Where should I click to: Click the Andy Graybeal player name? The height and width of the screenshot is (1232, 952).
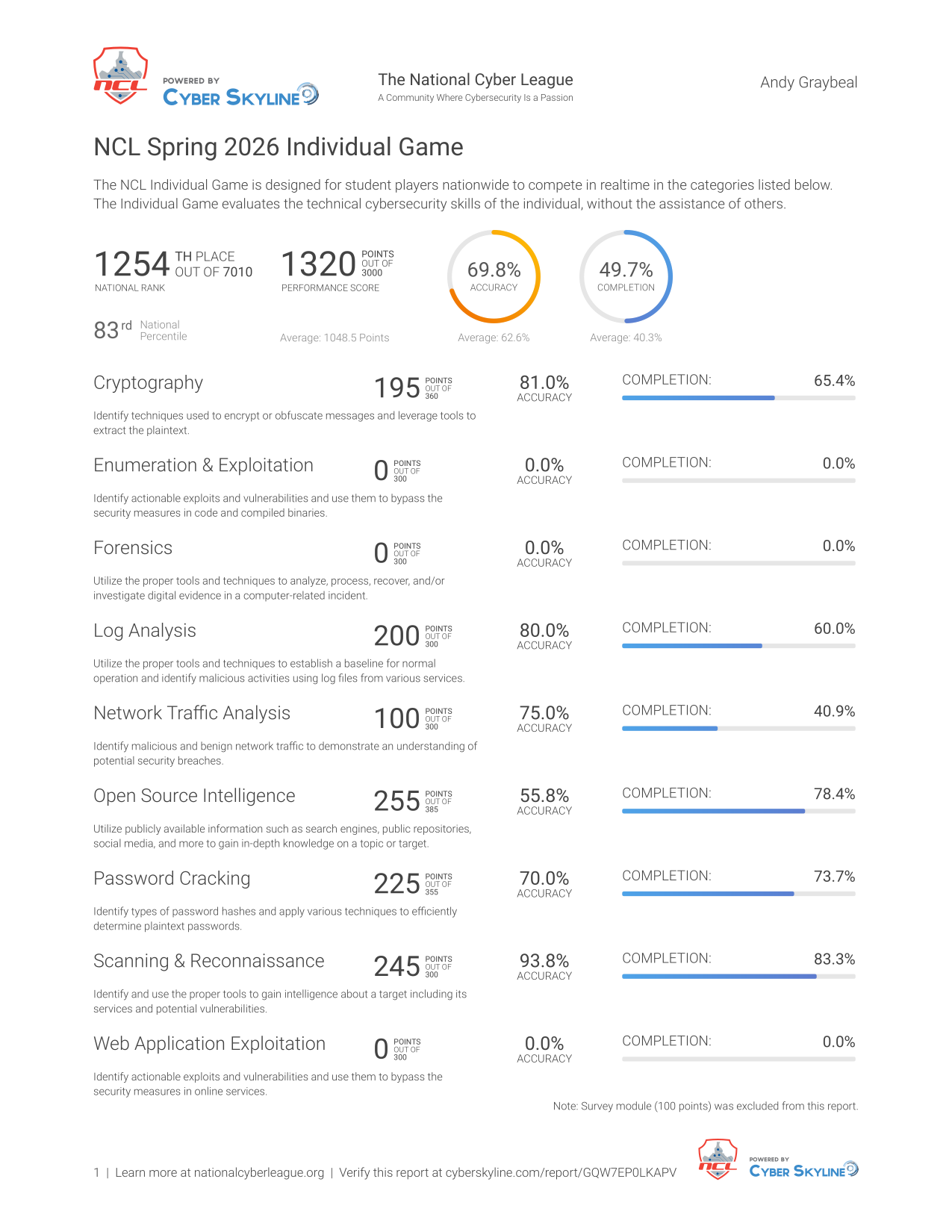(809, 82)
